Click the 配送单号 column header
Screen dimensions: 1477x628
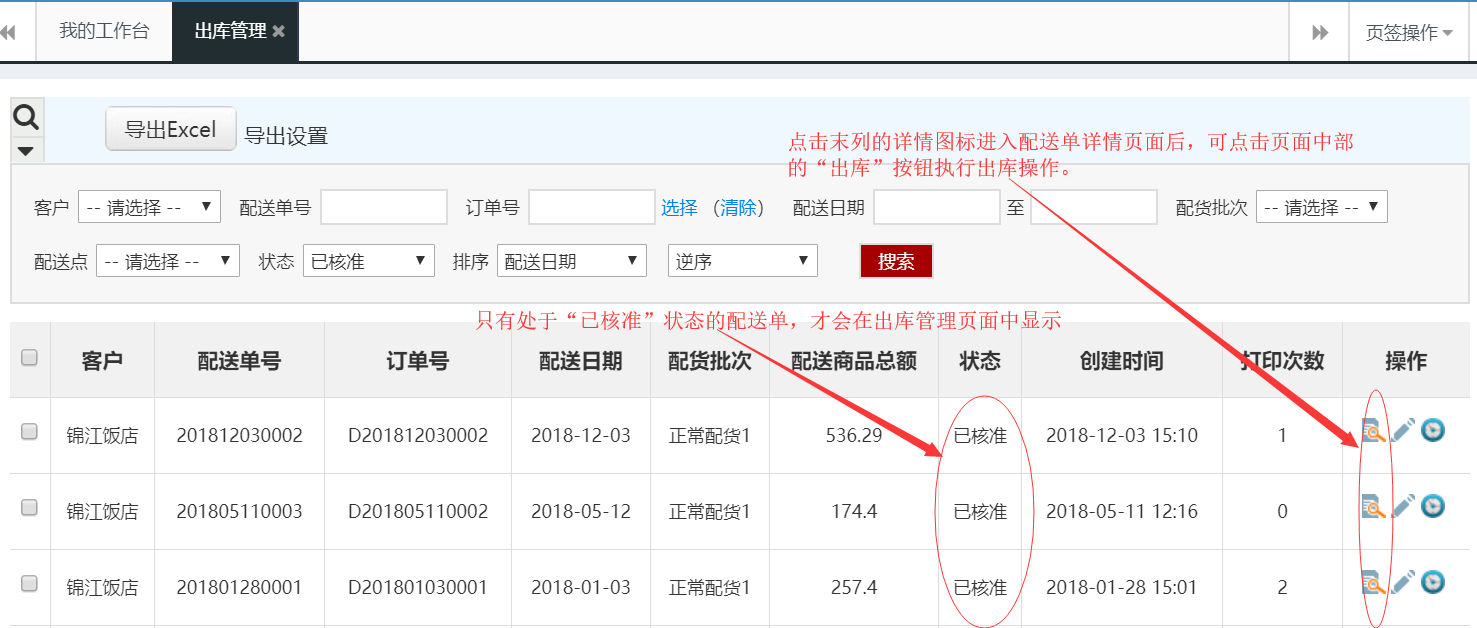click(x=239, y=361)
